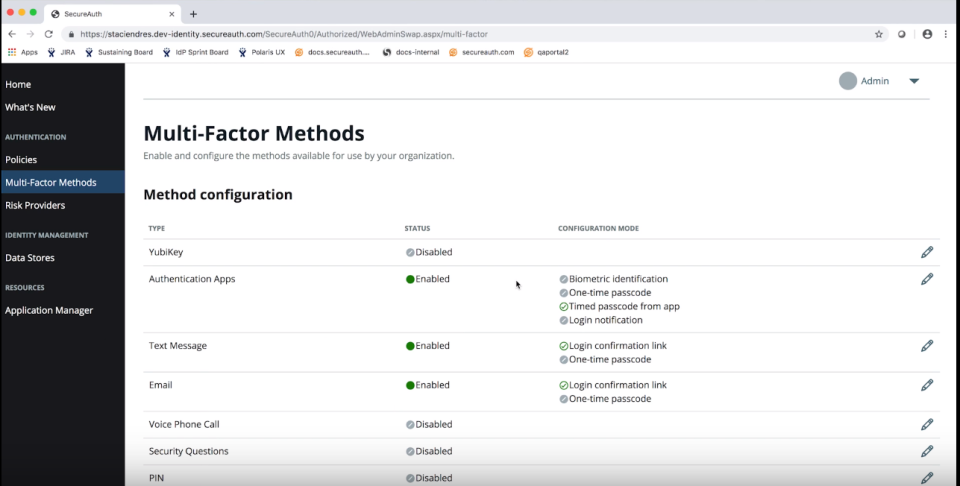
Task: Click pencil icon for Security Questions
Action: [927, 451]
